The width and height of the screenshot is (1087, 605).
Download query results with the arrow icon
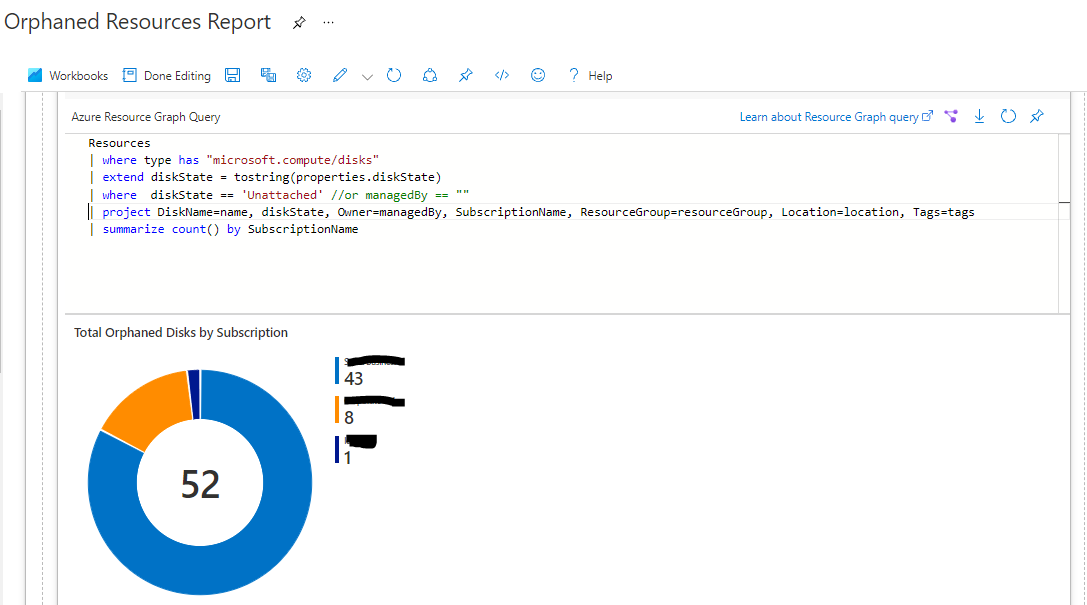point(980,117)
